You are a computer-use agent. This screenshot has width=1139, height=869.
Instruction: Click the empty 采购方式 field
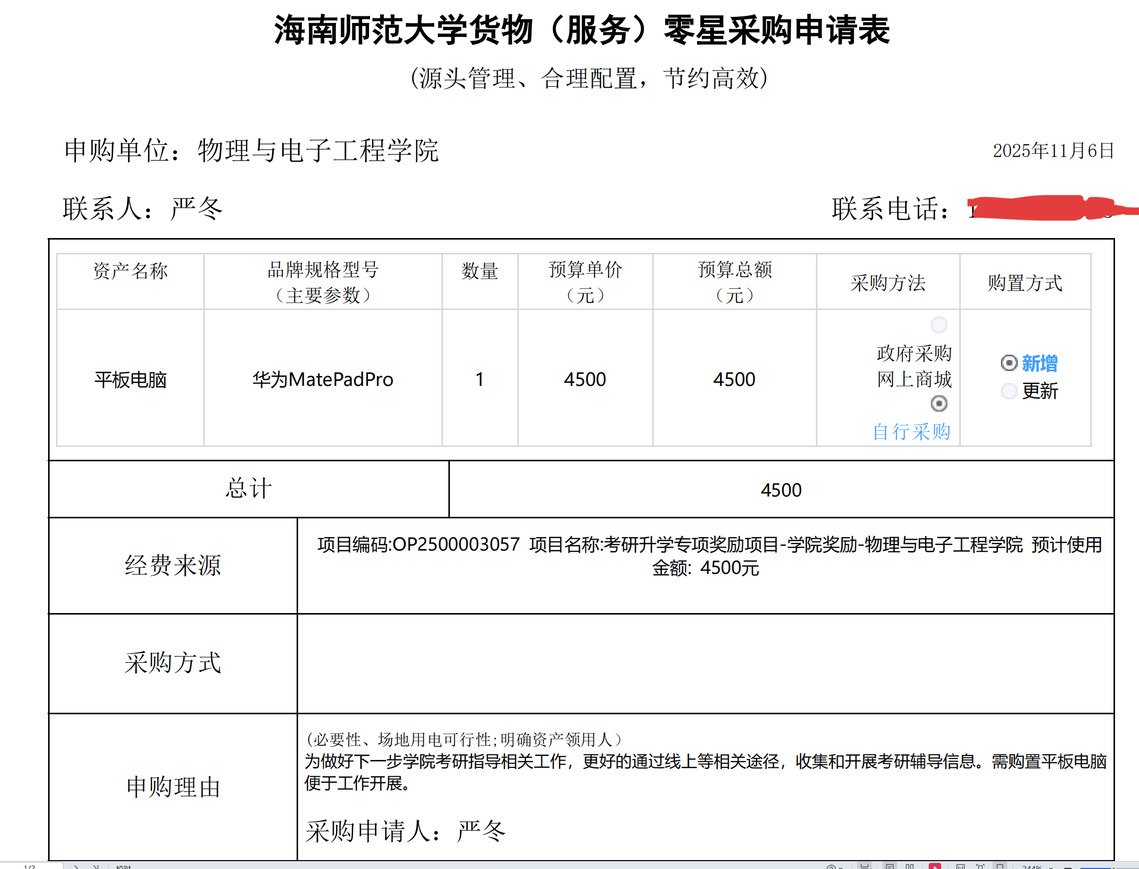705,663
